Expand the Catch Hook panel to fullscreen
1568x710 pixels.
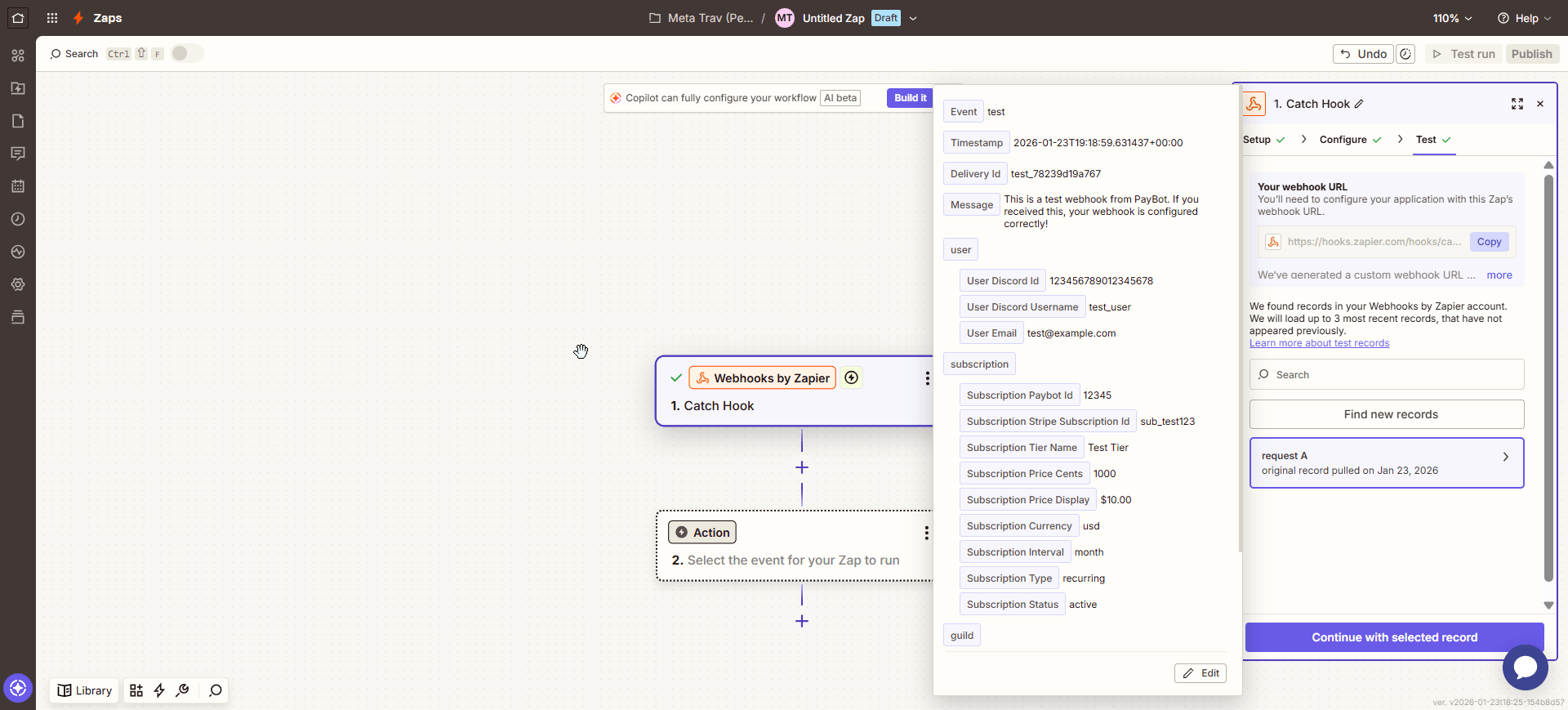[x=1517, y=104]
